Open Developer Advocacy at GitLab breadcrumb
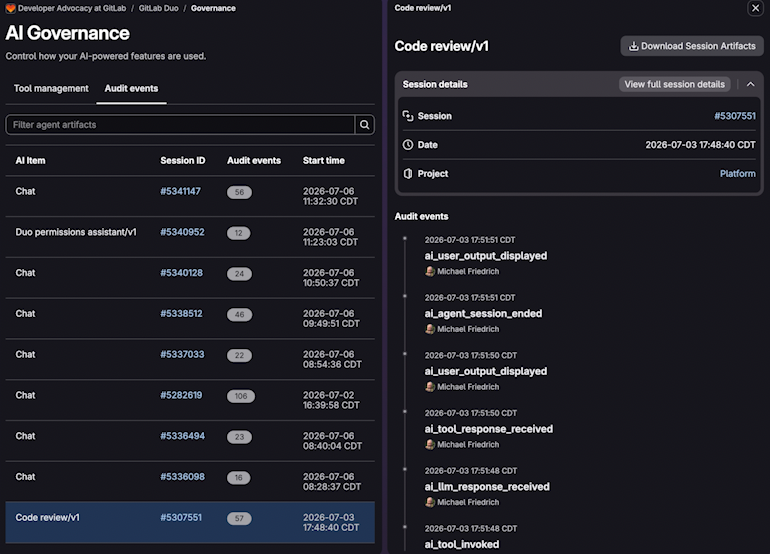The height and width of the screenshot is (554, 770). tap(72, 8)
